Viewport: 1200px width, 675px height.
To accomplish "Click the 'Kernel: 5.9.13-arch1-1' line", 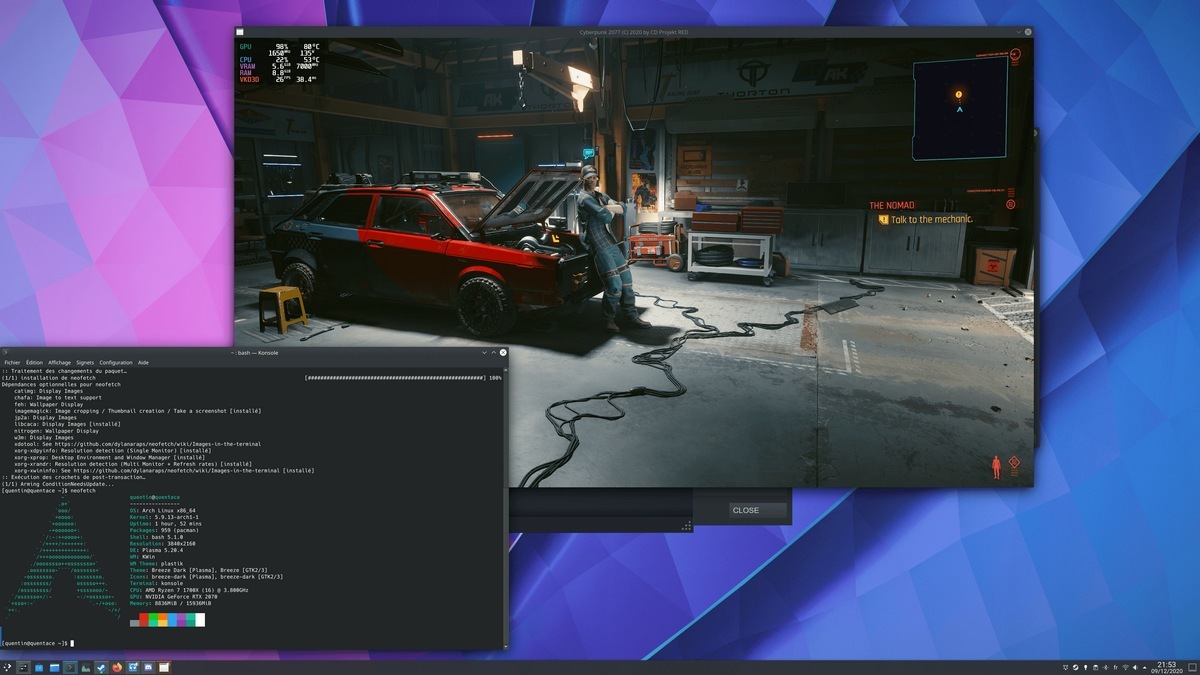I will click(164, 517).
